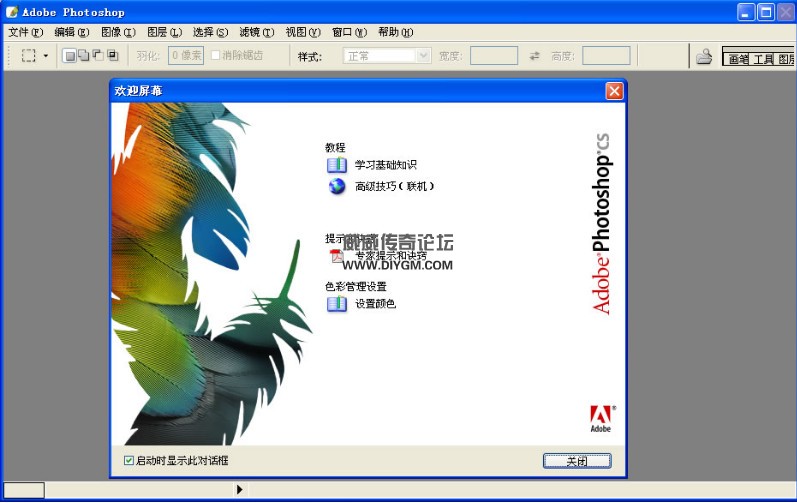
Task: Click the globe icon beside 高级技巧
Action: tap(336, 186)
